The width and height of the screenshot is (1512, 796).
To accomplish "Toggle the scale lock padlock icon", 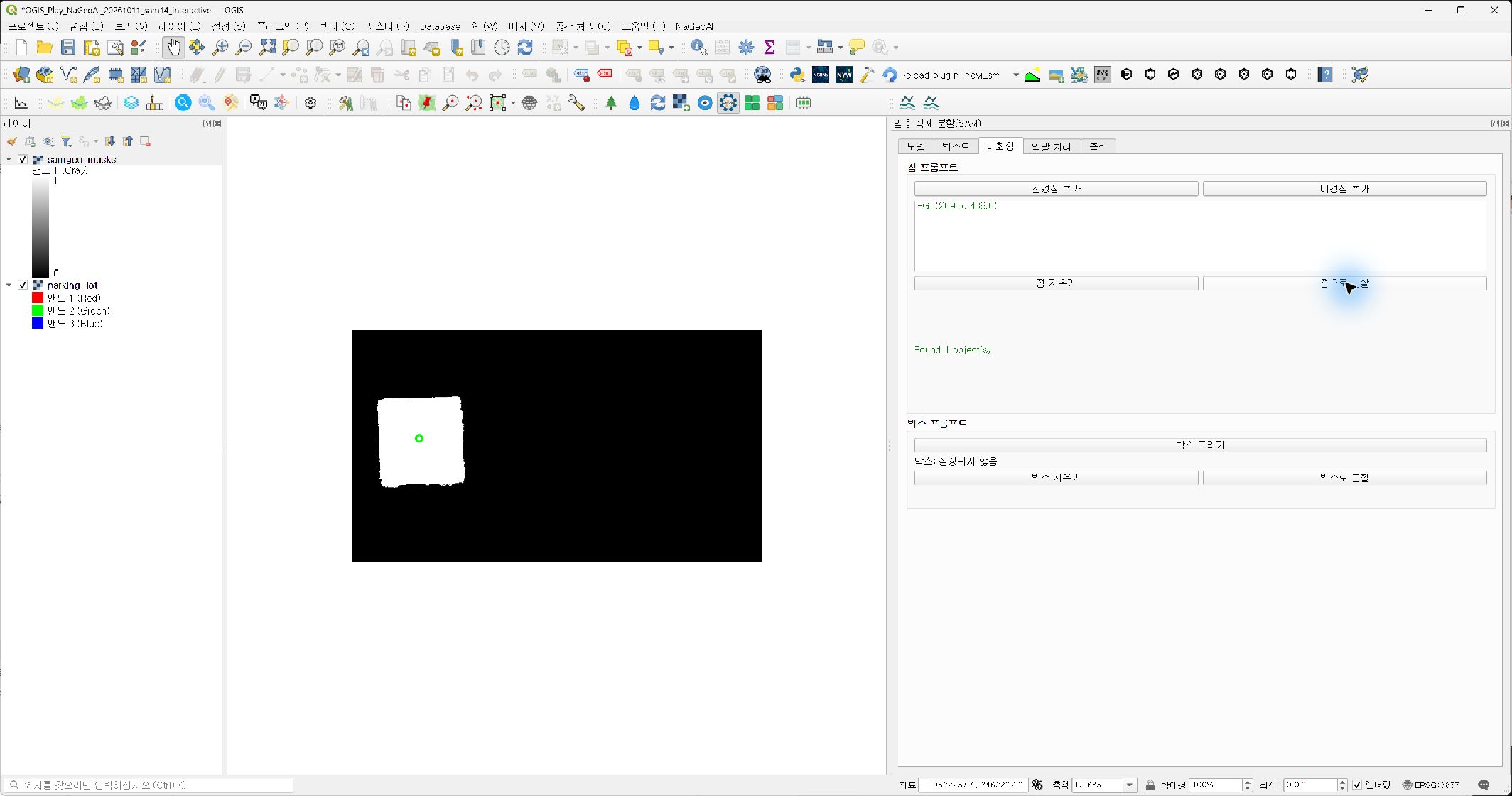I will tap(1150, 785).
